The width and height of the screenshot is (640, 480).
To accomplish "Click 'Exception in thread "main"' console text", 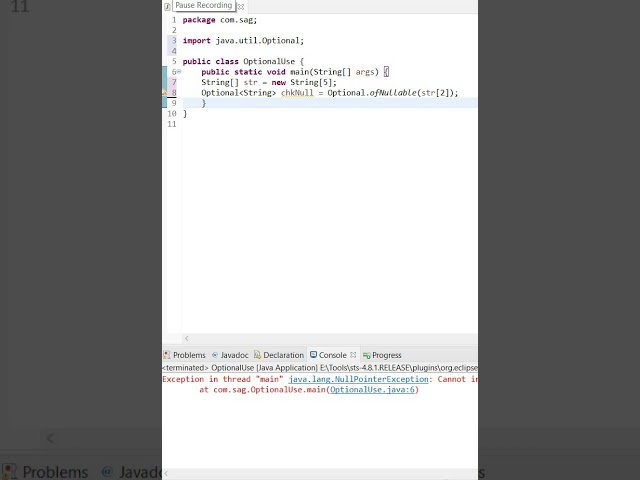I will 223,379.
